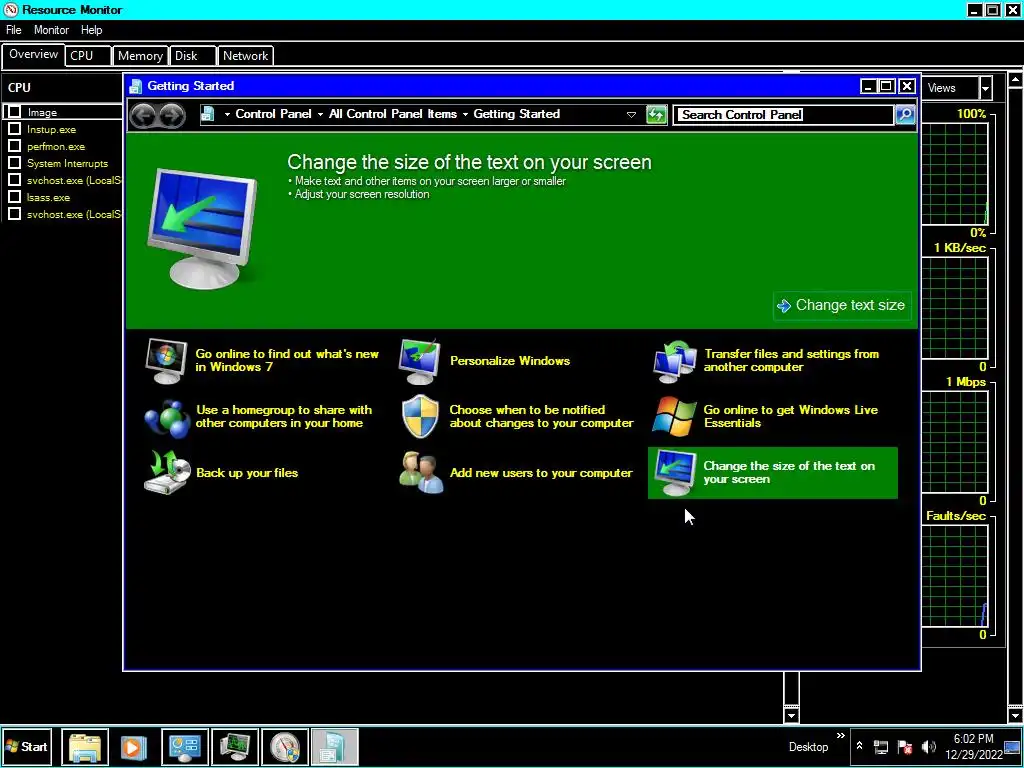Click the homegroup spheres icon
Screen dimensions: 1024x768
(167, 418)
